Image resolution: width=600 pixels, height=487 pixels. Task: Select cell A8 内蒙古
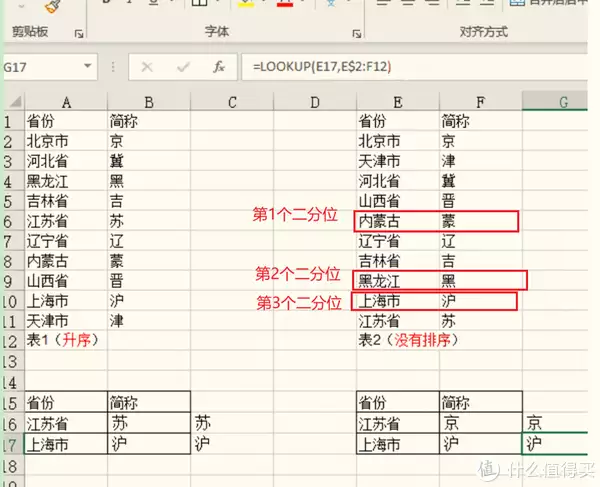[x=66, y=261]
